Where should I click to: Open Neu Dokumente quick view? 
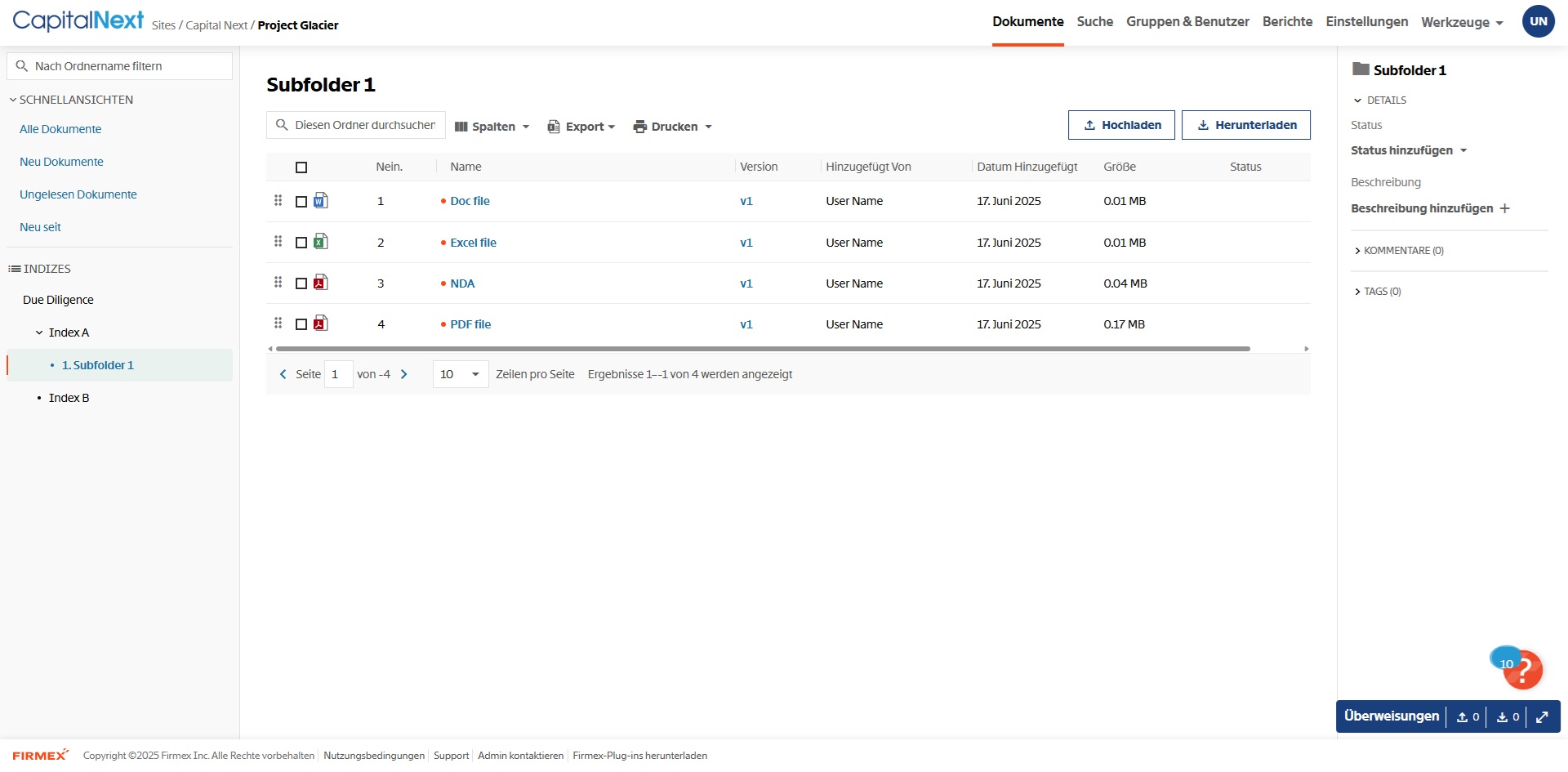[x=61, y=162]
